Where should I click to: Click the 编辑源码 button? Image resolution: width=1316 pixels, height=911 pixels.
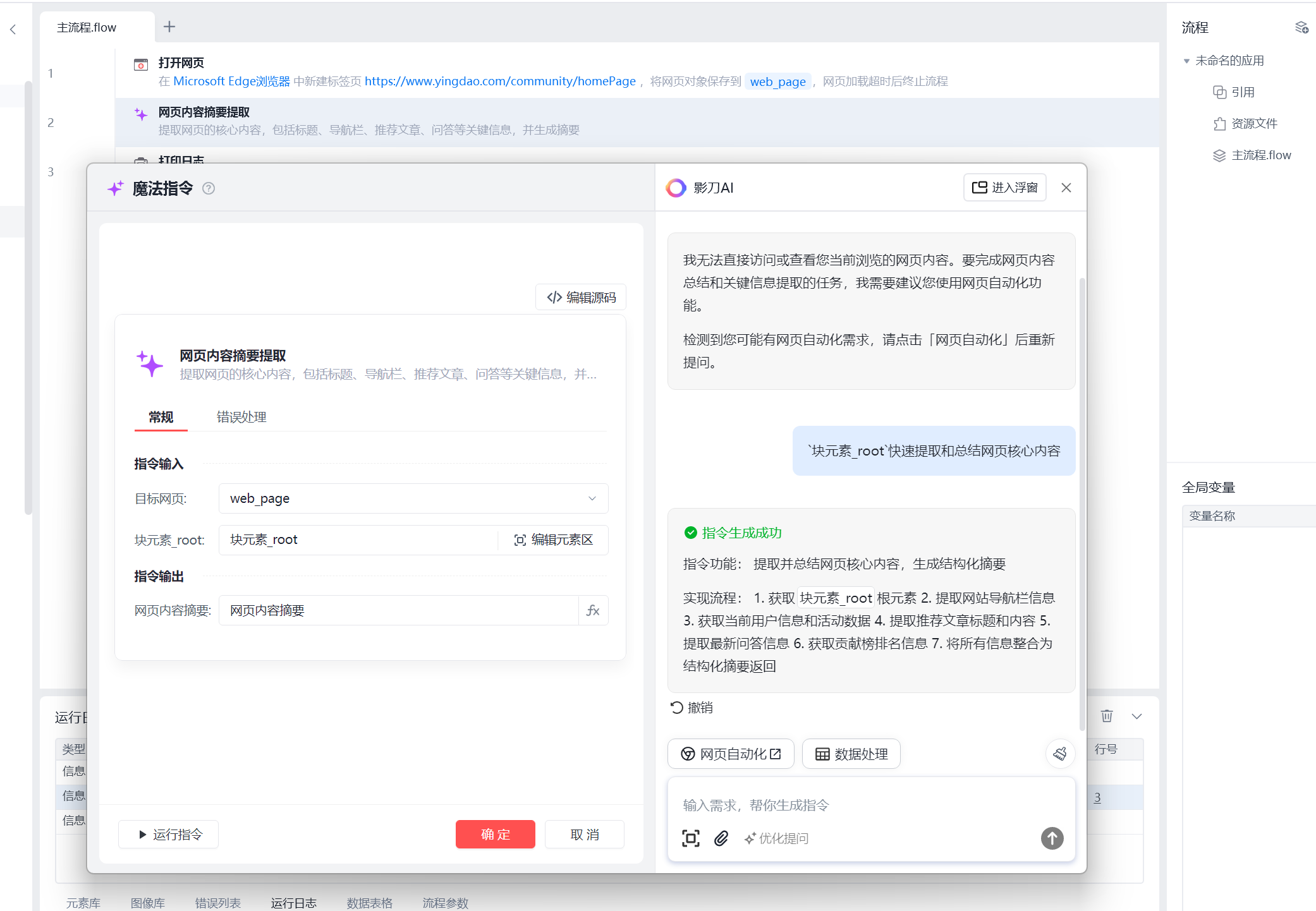(x=581, y=297)
